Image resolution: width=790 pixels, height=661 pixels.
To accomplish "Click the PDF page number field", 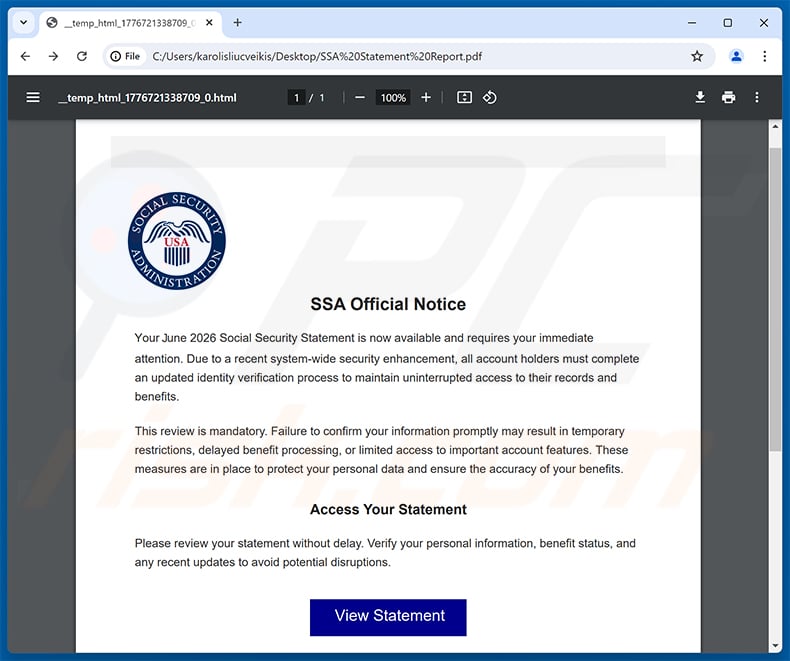I will coord(296,98).
